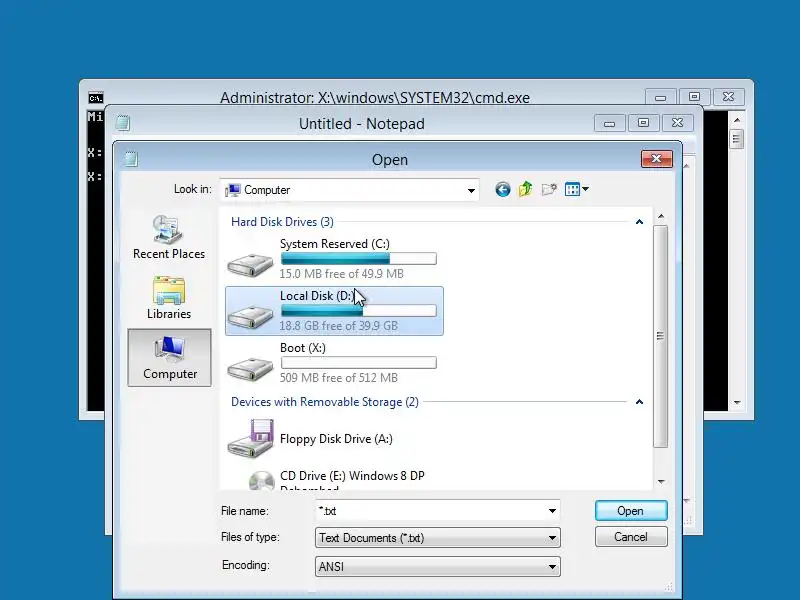Collapse the Hard Disk Drives group
This screenshot has height=600, width=800.
click(639, 222)
